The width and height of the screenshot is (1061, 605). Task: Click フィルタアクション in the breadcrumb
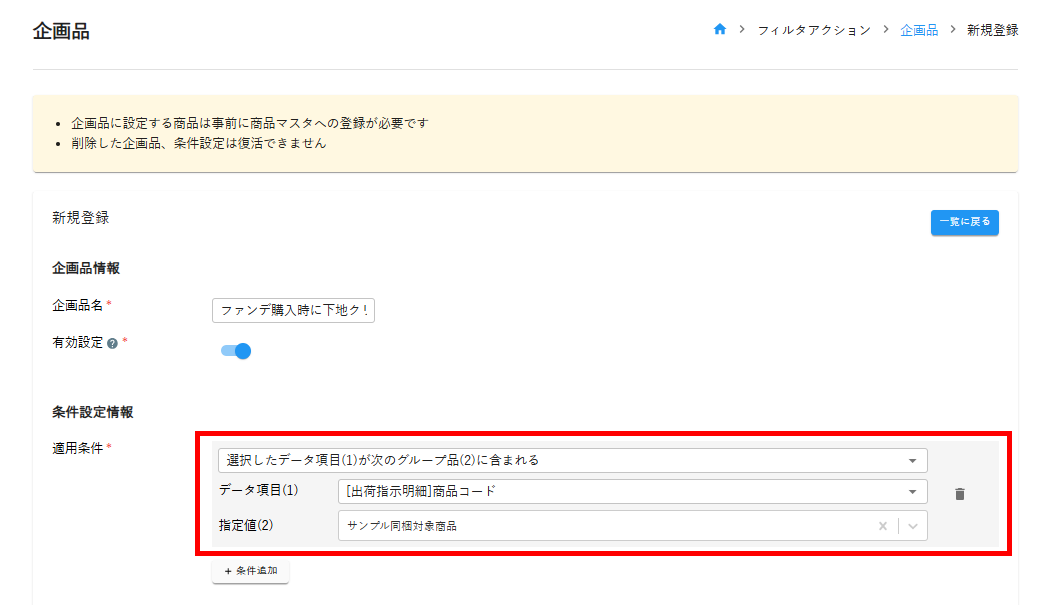click(x=813, y=30)
